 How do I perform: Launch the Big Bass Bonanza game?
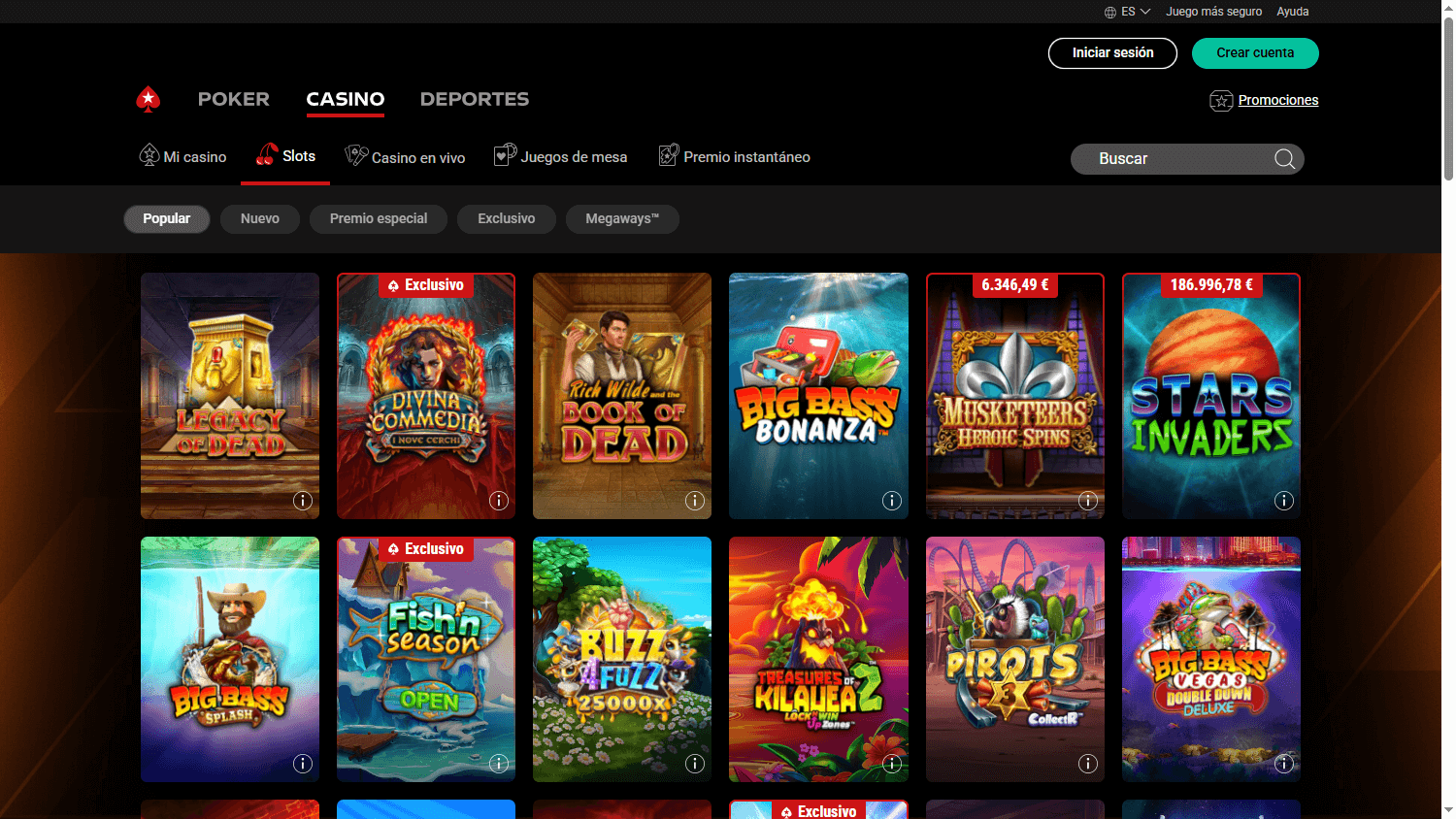click(x=818, y=396)
